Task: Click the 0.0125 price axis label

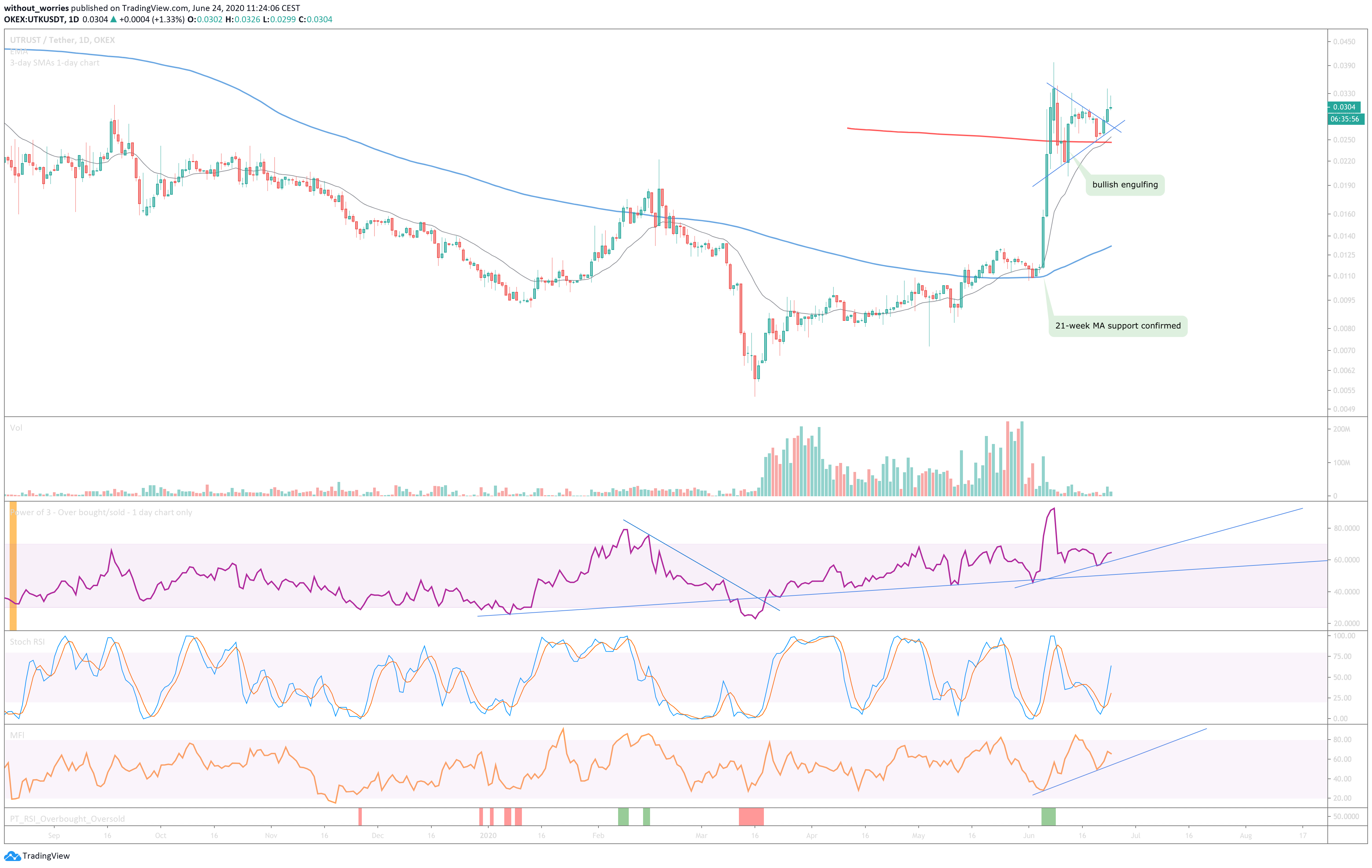Action: point(1344,255)
